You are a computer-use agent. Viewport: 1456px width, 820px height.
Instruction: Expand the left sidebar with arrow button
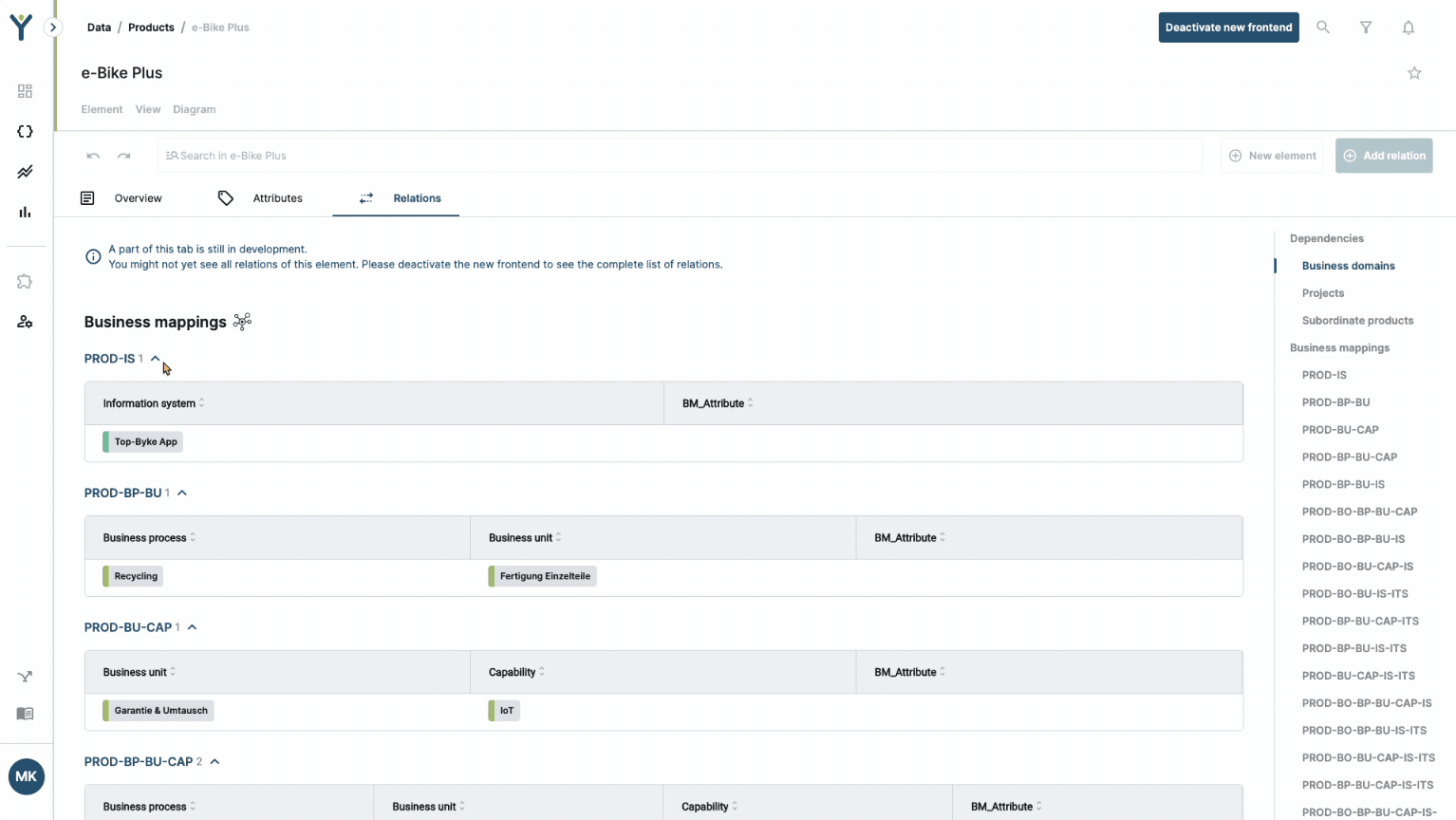coord(53,28)
